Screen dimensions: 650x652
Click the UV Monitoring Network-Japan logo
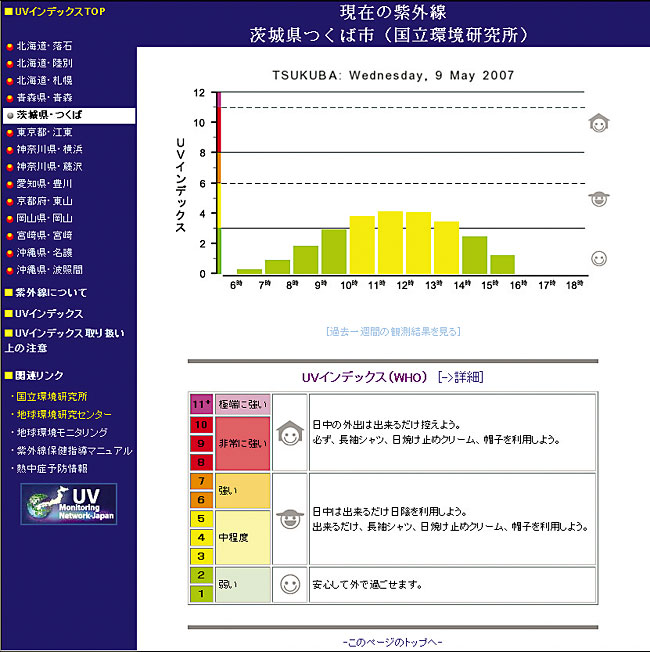(x=68, y=504)
